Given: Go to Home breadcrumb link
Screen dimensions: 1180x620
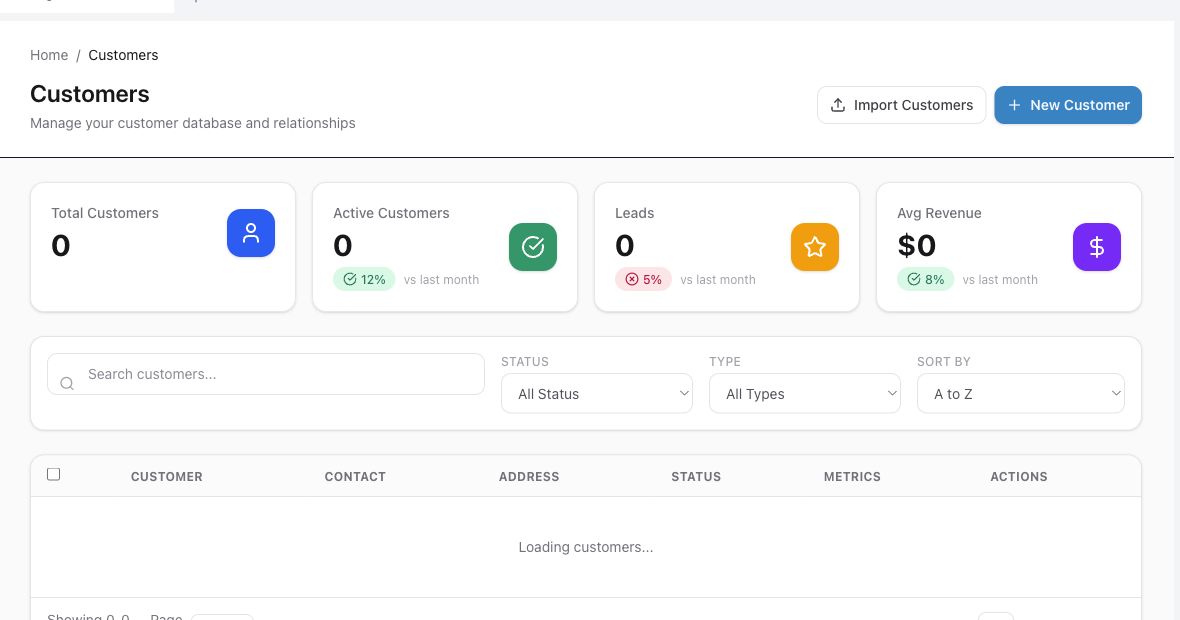Looking at the screenshot, I should click(x=49, y=55).
